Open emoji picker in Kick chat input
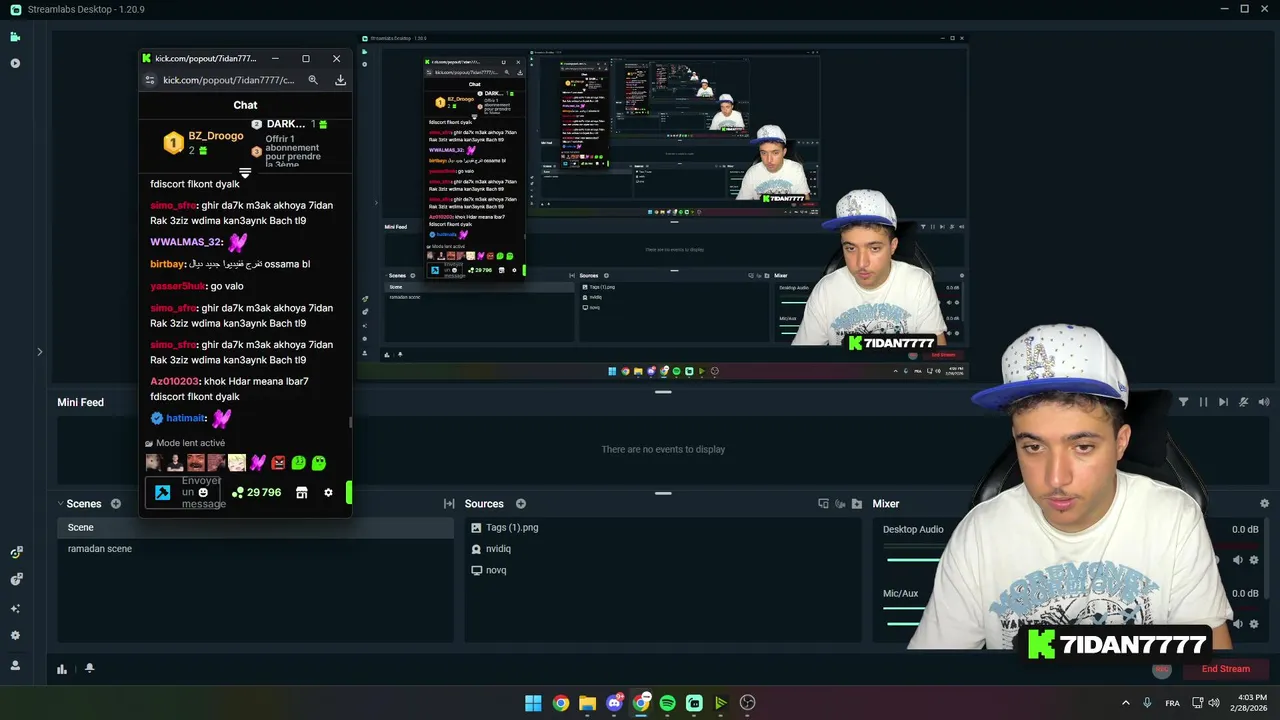The width and height of the screenshot is (1280, 720). tap(203, 492)
